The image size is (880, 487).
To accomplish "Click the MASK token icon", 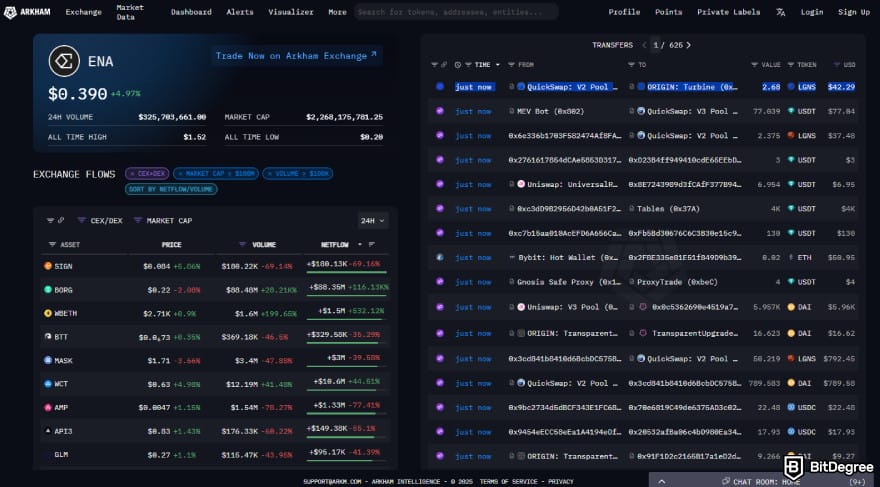I will [48, 360].
